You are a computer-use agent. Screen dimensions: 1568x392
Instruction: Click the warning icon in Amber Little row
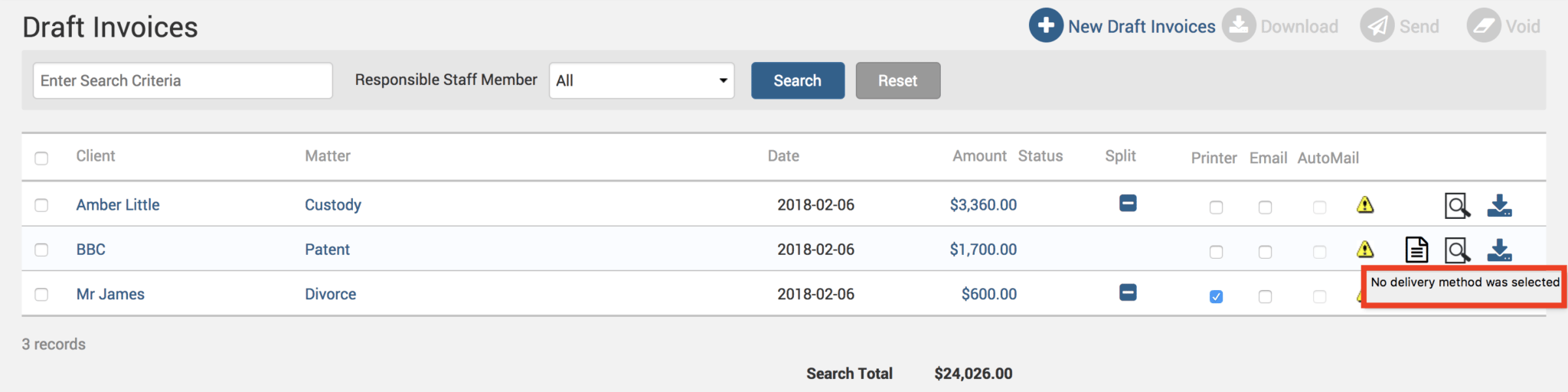1365,205
